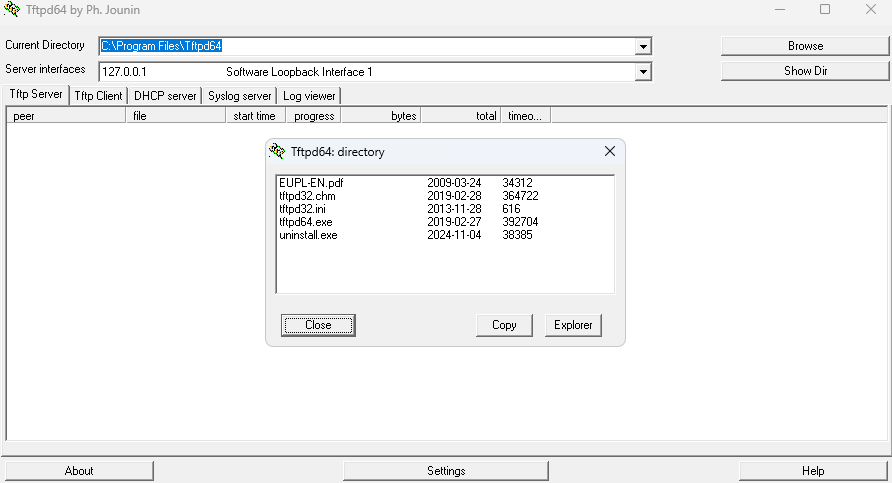Click the Tftpd64 app icon in main title bar

(x=11, y=9)
